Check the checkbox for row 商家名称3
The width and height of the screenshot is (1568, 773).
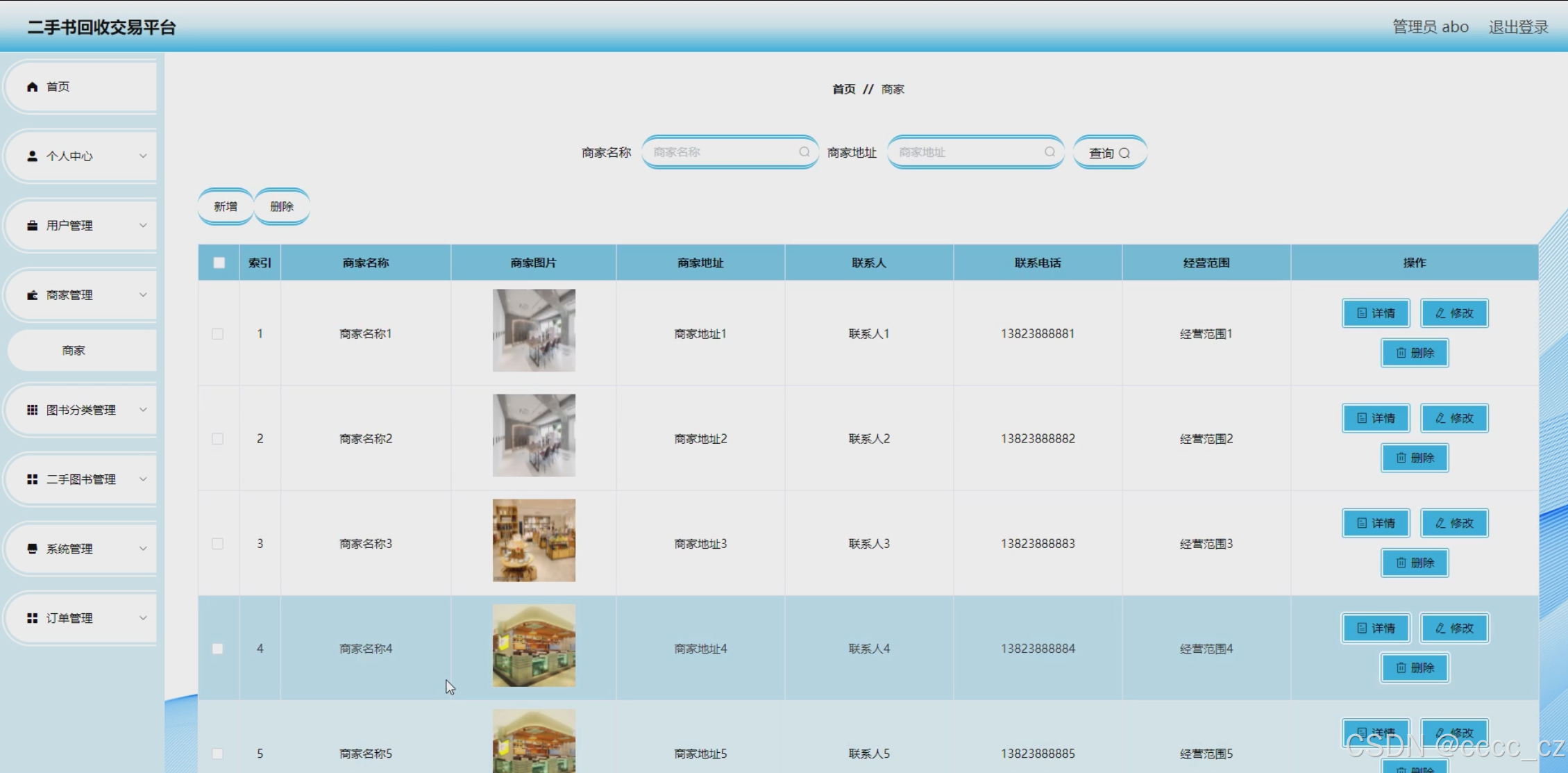click(x=218, y=544)
